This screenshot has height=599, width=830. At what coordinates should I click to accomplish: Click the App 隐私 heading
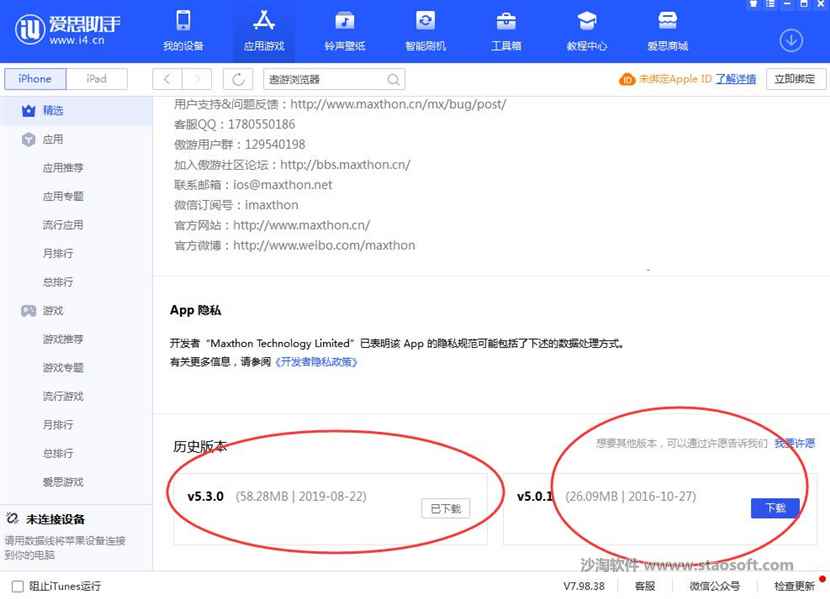tap(195, 310)
